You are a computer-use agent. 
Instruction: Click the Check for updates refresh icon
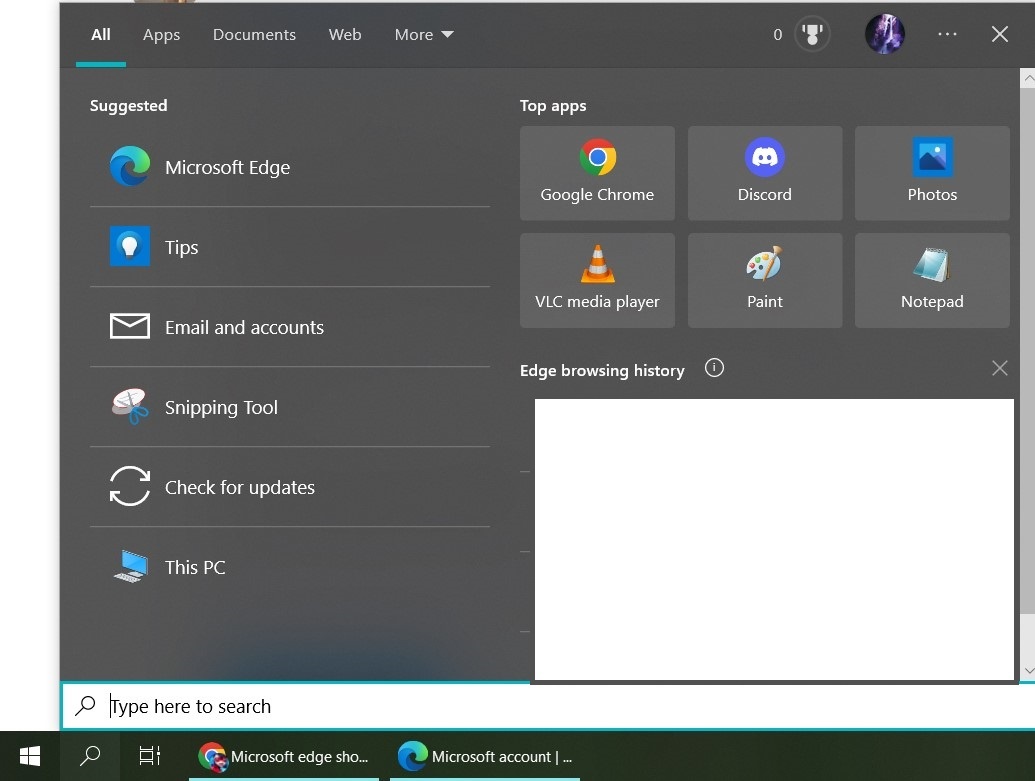tap(129, 486)
